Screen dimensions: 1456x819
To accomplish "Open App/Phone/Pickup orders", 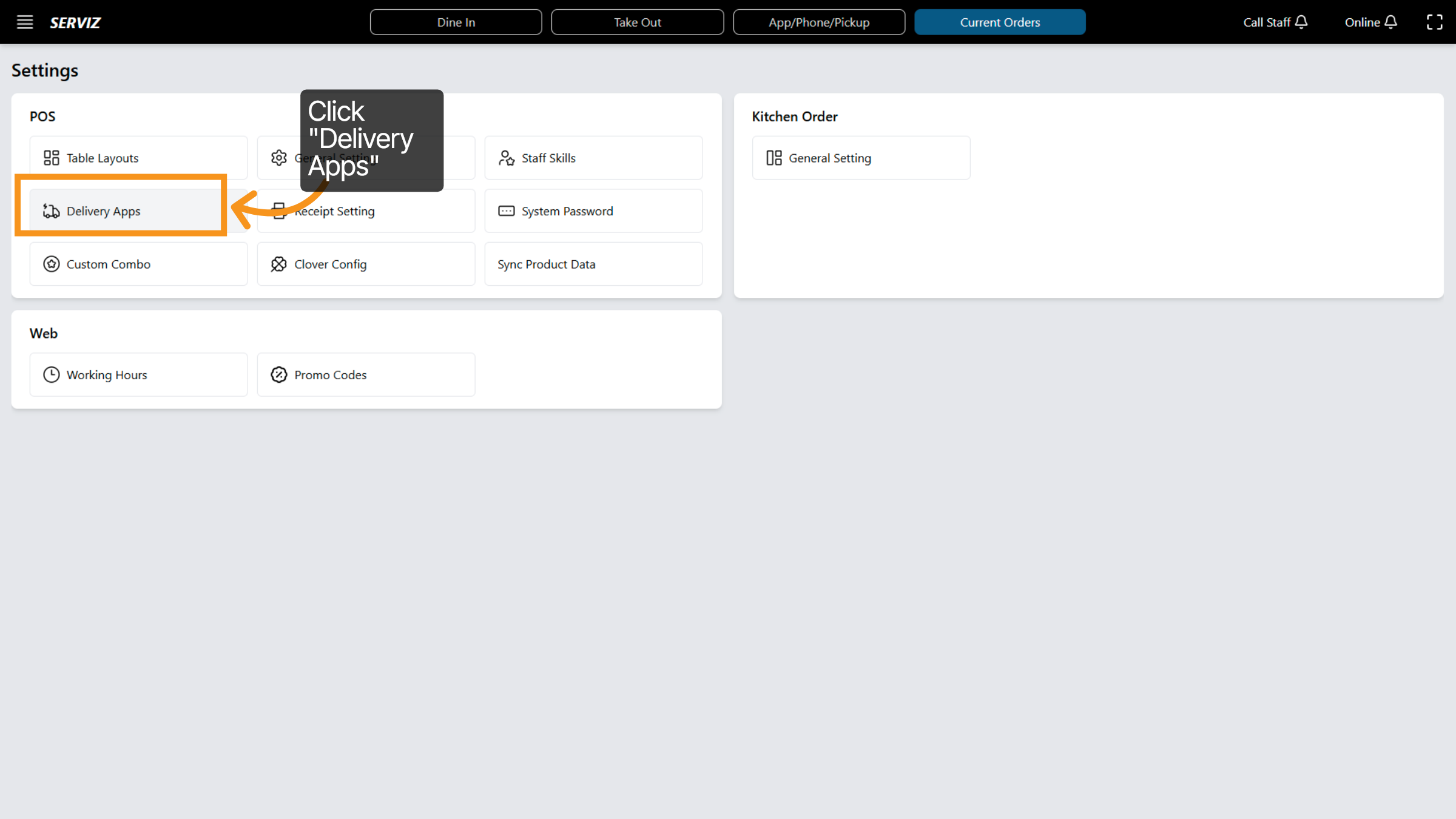I will tap(819, 22).
